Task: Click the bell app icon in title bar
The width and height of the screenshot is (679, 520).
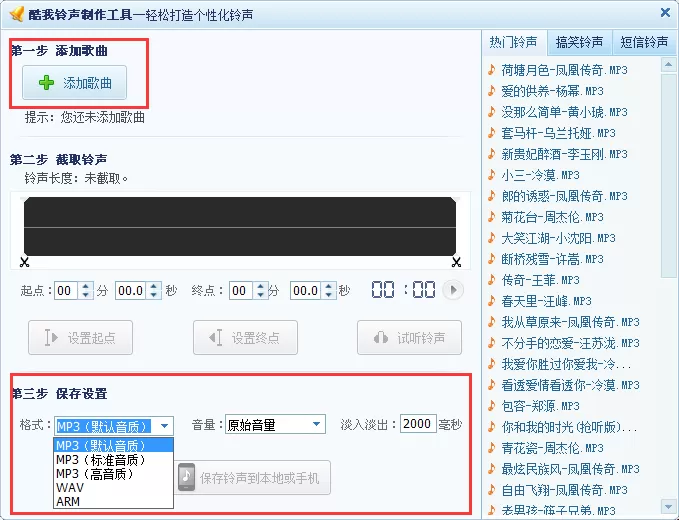Action: [x=16, y=14]
